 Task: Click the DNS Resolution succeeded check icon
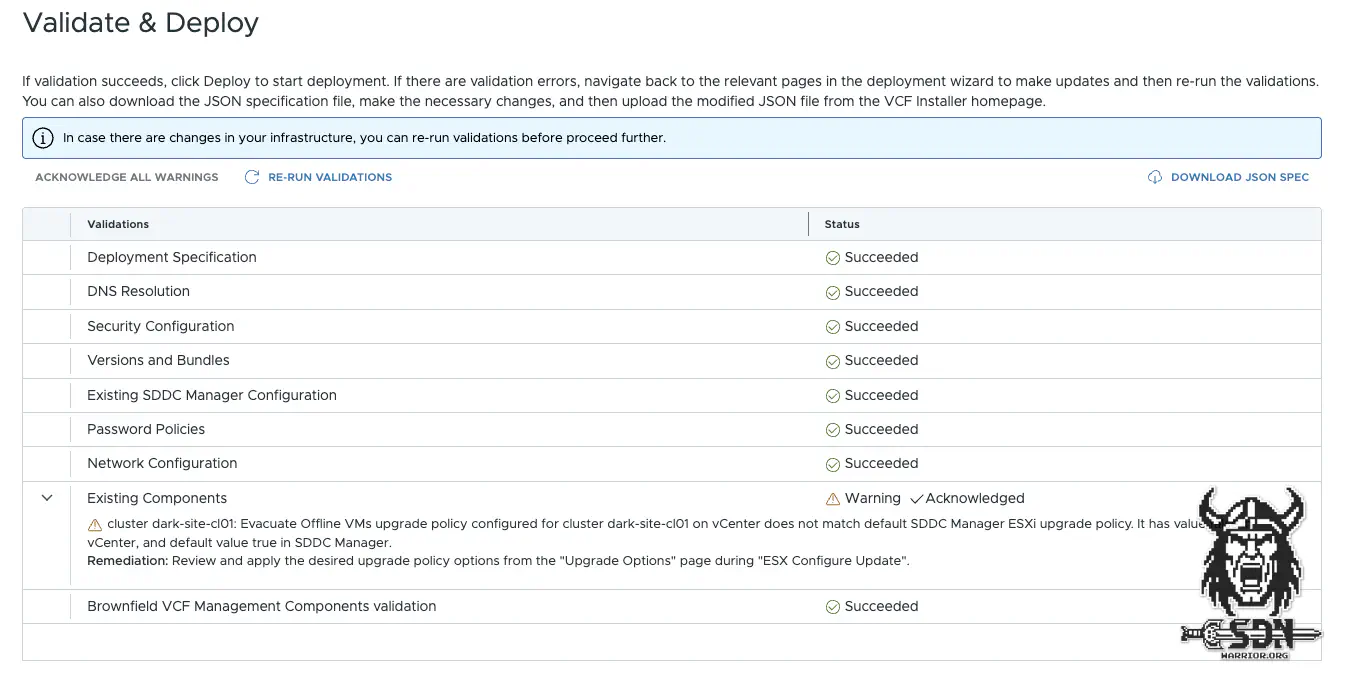point(832,292)
